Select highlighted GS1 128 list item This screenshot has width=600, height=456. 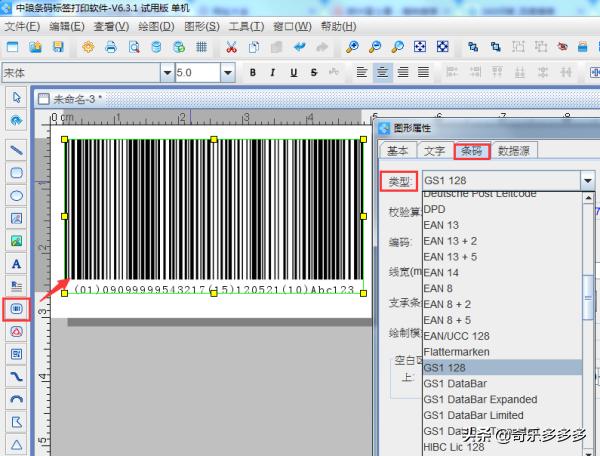click(502, 368)
